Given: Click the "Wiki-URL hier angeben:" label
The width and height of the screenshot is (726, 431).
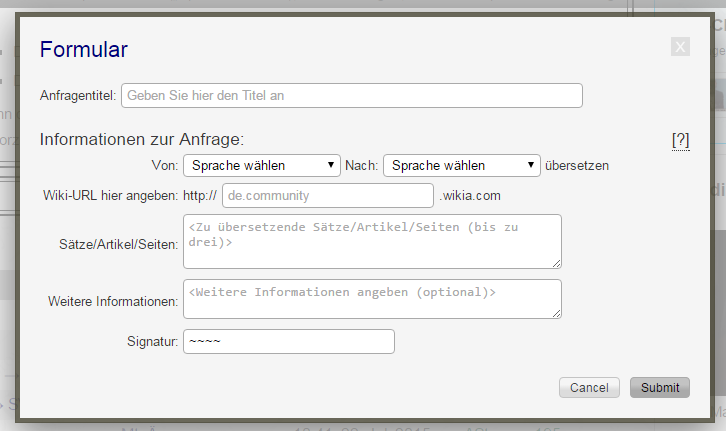Looking at the screenshot, I should coord(110,195).
